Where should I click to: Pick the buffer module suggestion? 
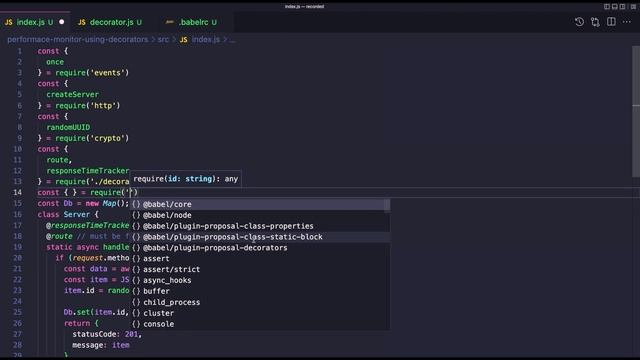[x=260, y=291]
